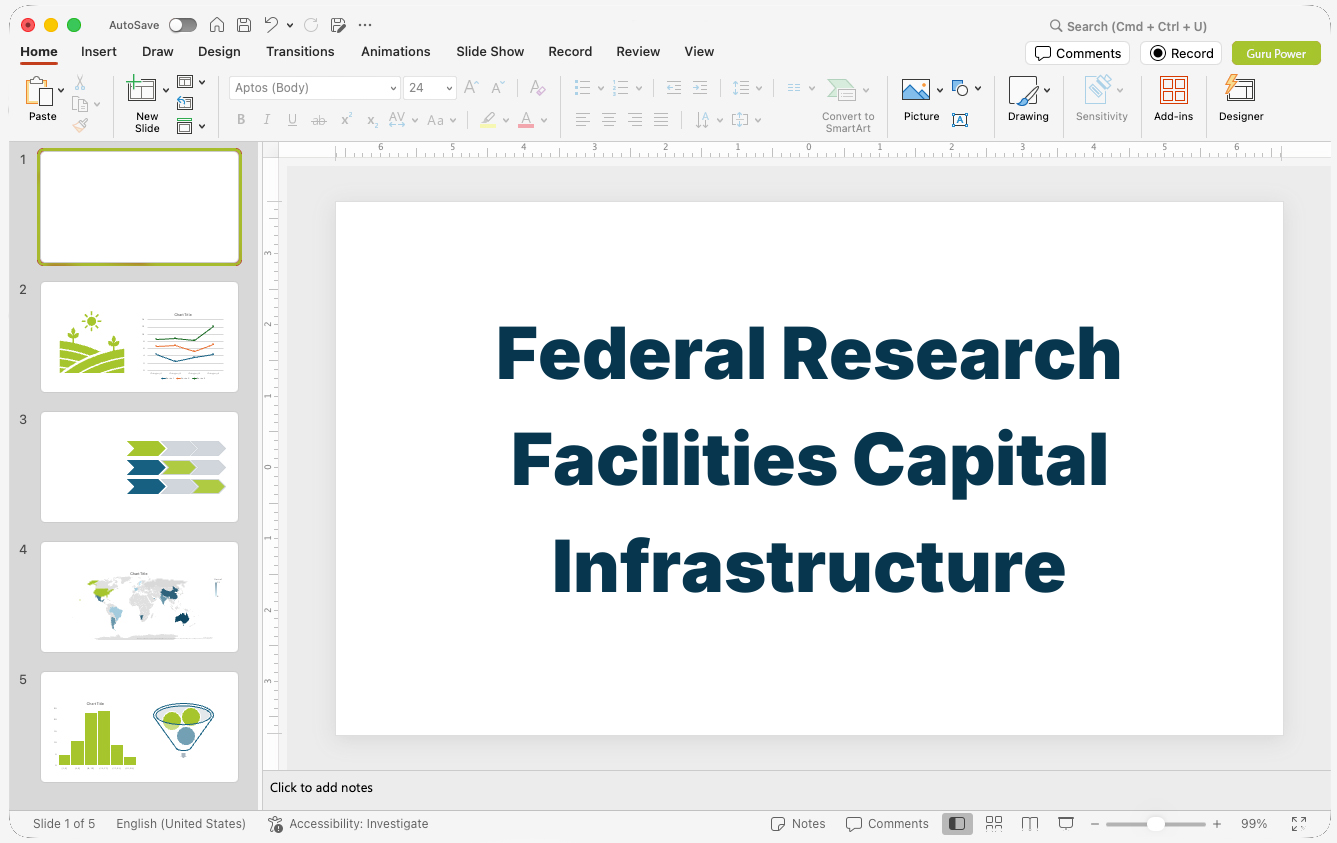Open the Draw tab

click(158, 51)
